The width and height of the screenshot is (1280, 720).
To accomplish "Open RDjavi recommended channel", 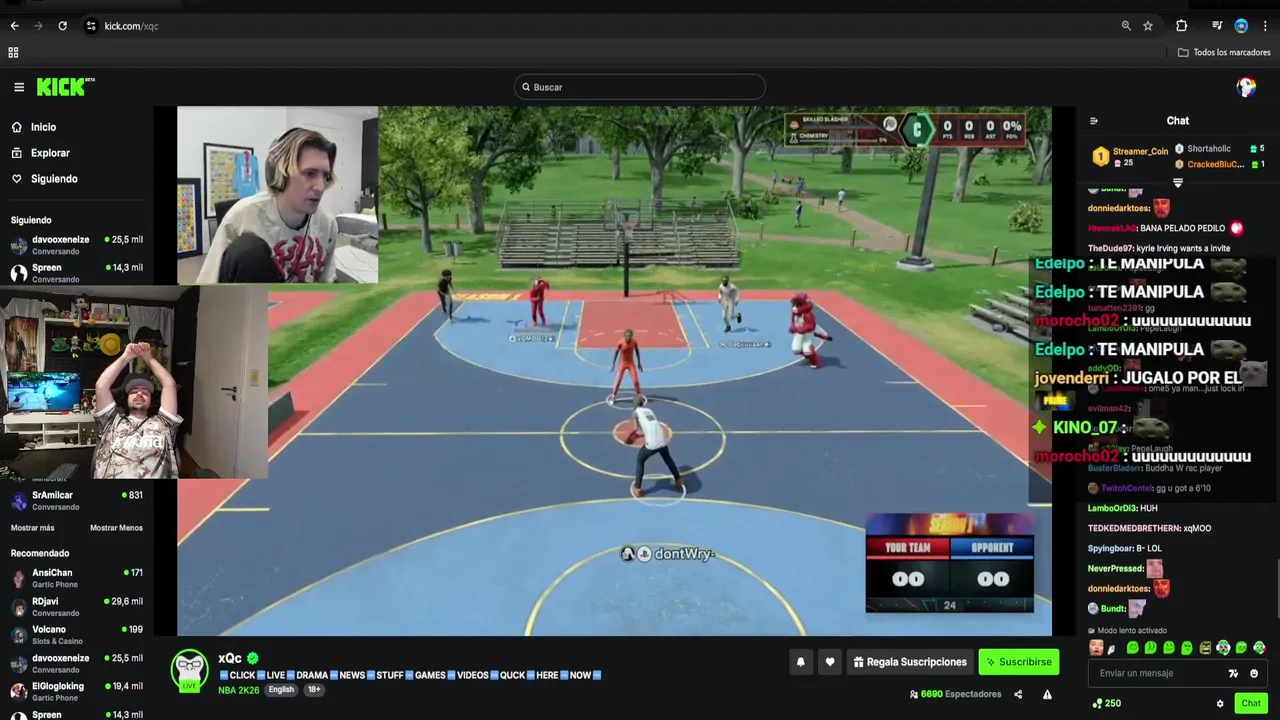I will pyautogui.click(x=76, y=607).
